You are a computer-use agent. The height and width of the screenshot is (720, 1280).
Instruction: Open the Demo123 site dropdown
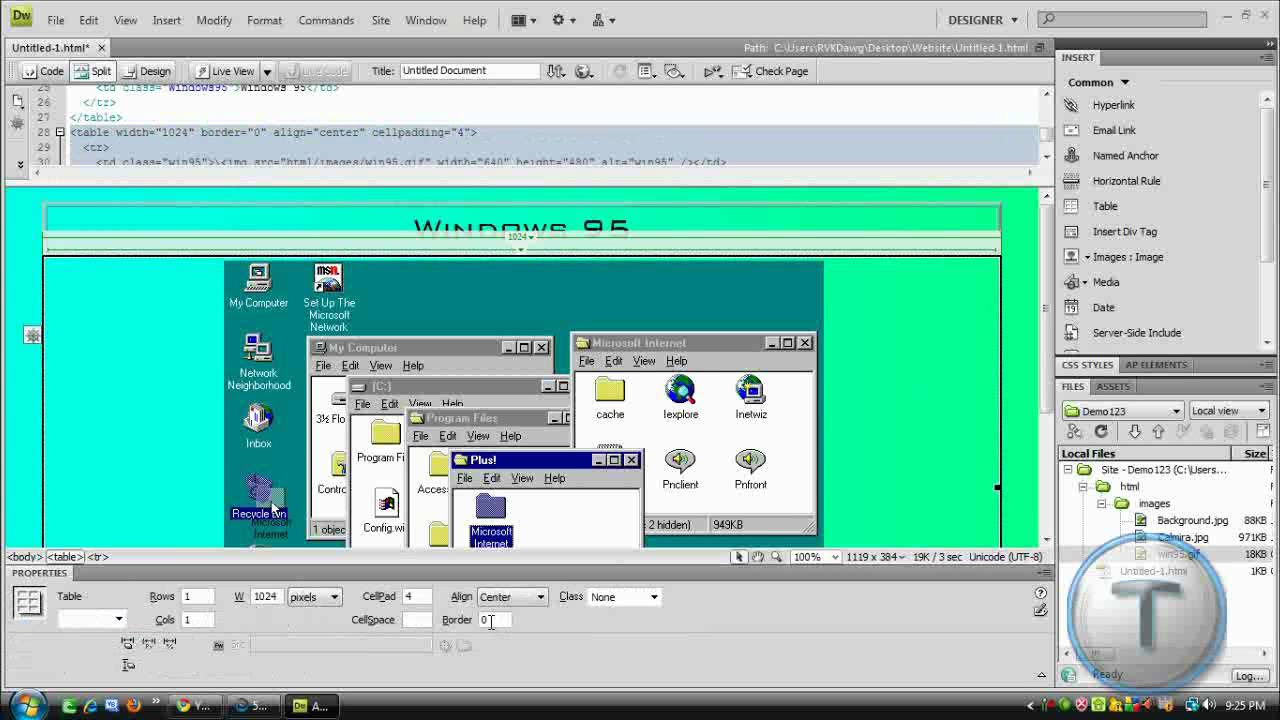click(x=1123, y=411)
